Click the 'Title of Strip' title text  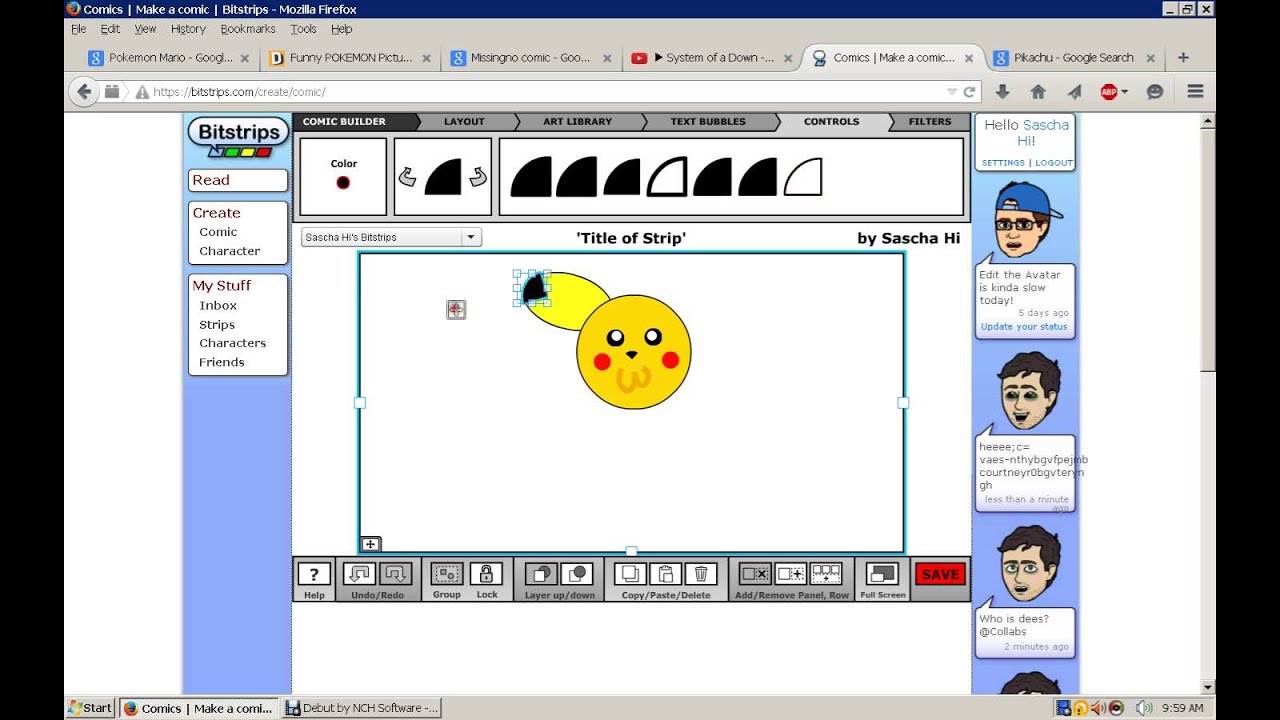pyautogui.click(x=631, y=238)
